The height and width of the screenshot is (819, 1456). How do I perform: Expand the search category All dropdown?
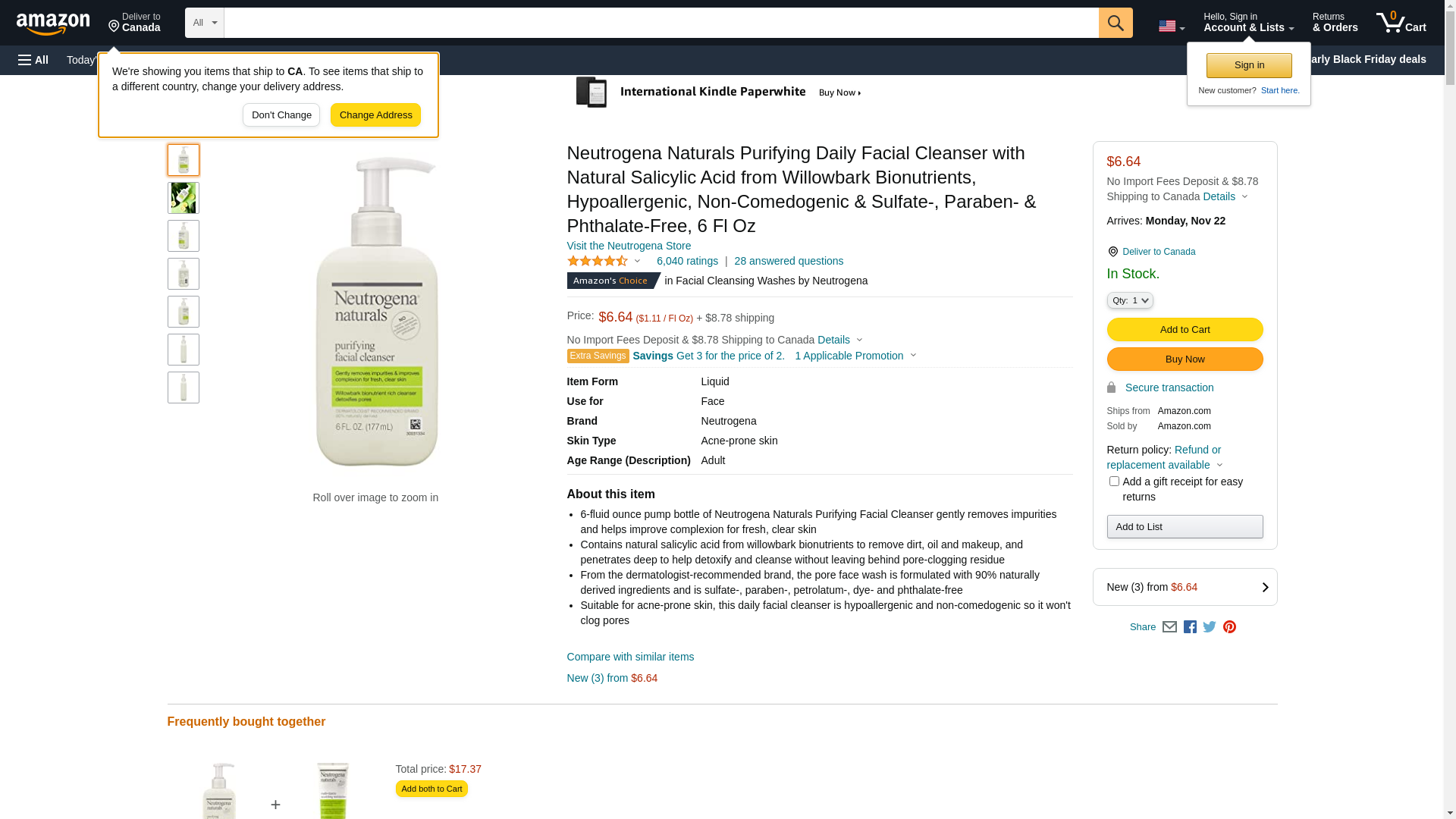click(205, 23)
